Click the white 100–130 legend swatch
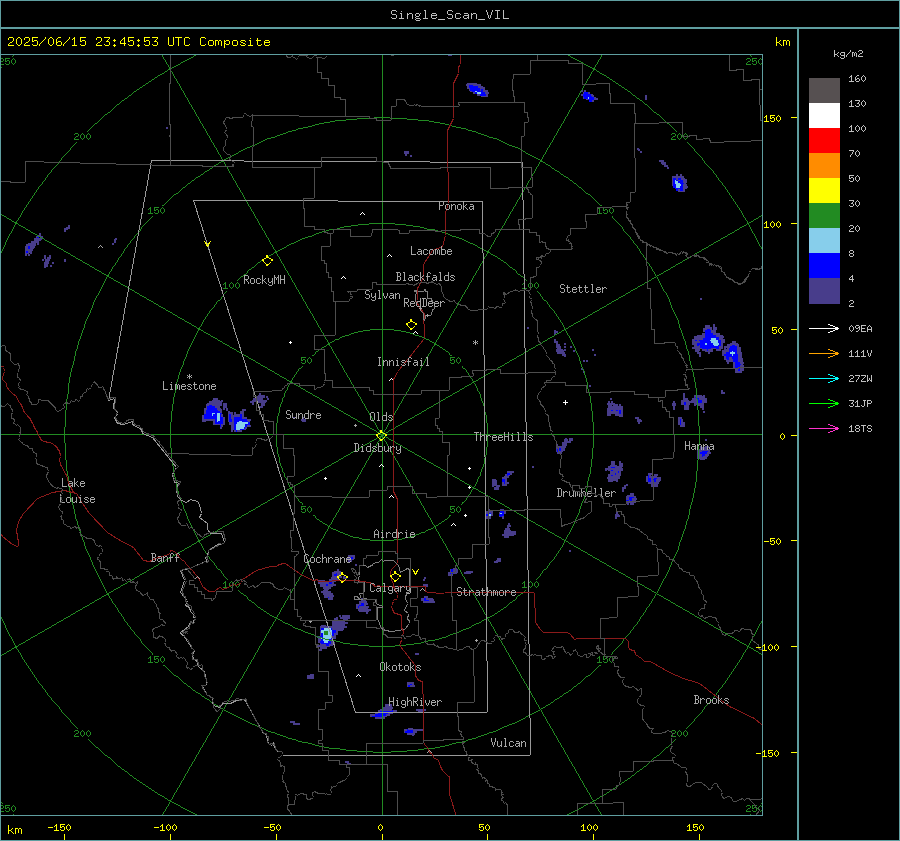Screen dimensions: 900x841 pyautogui.click(x=824, y=116)
